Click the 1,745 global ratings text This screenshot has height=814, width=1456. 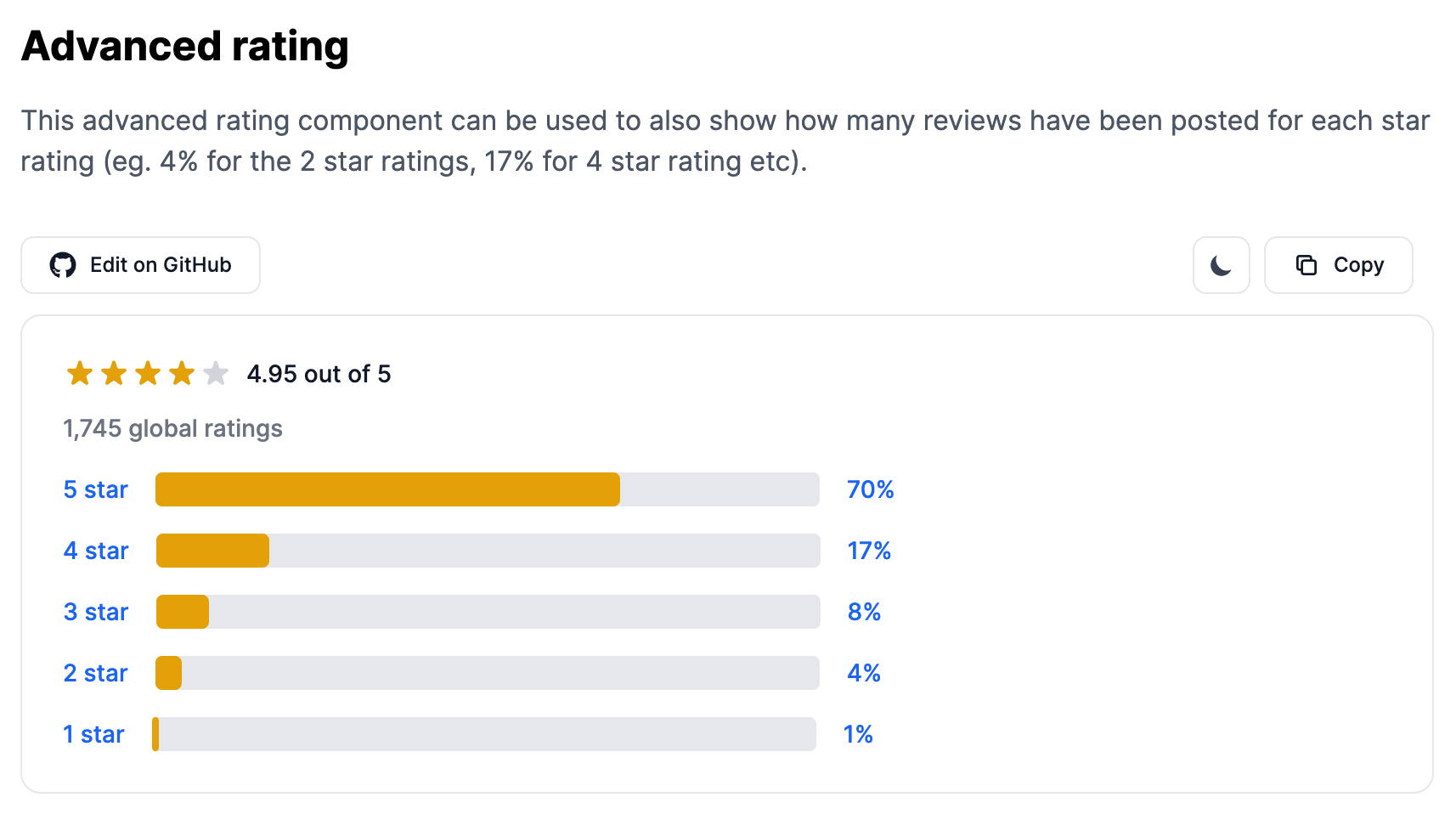coord(172,427)
